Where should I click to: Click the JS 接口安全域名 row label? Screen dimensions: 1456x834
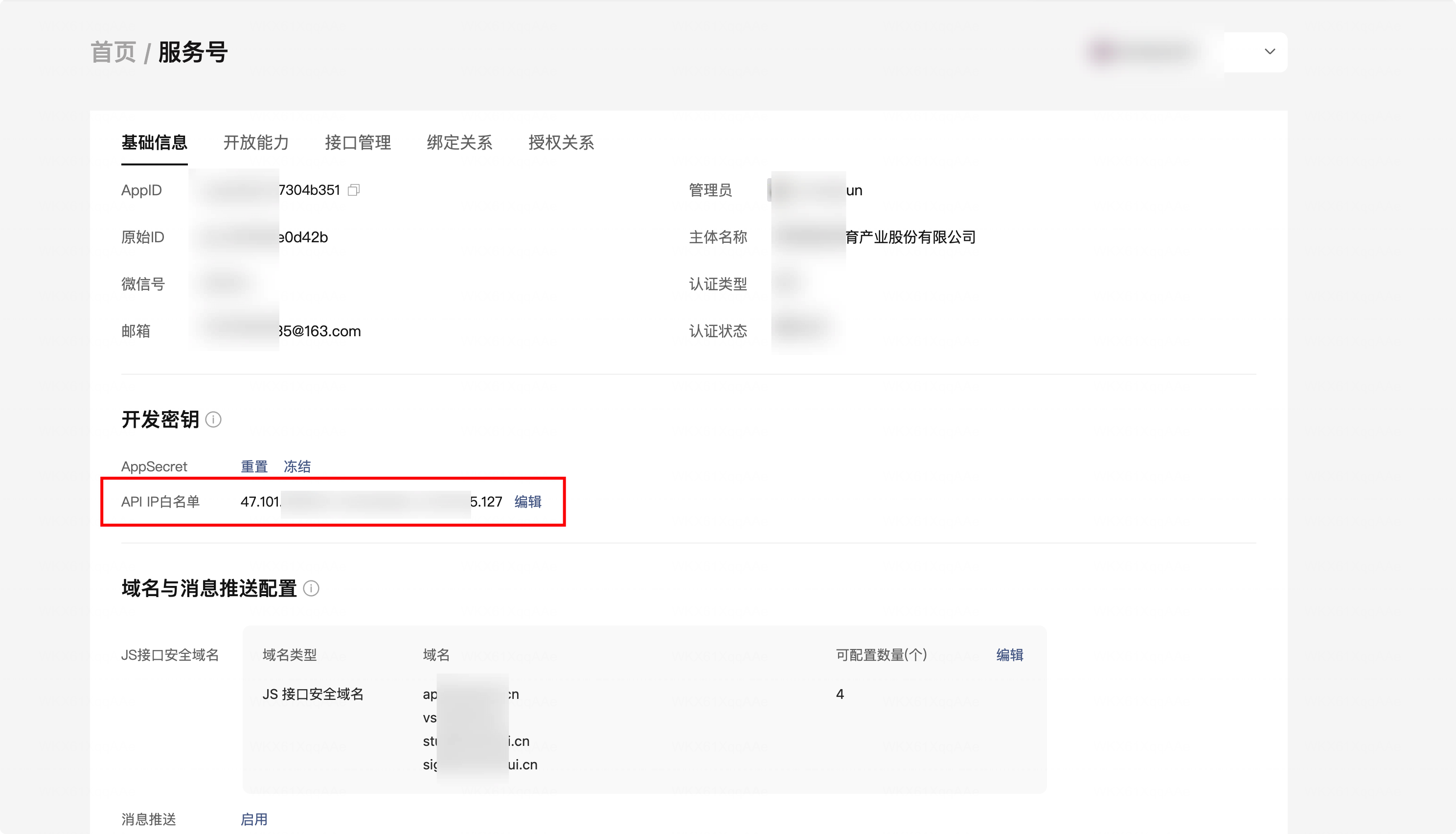(x=313, y=694)
